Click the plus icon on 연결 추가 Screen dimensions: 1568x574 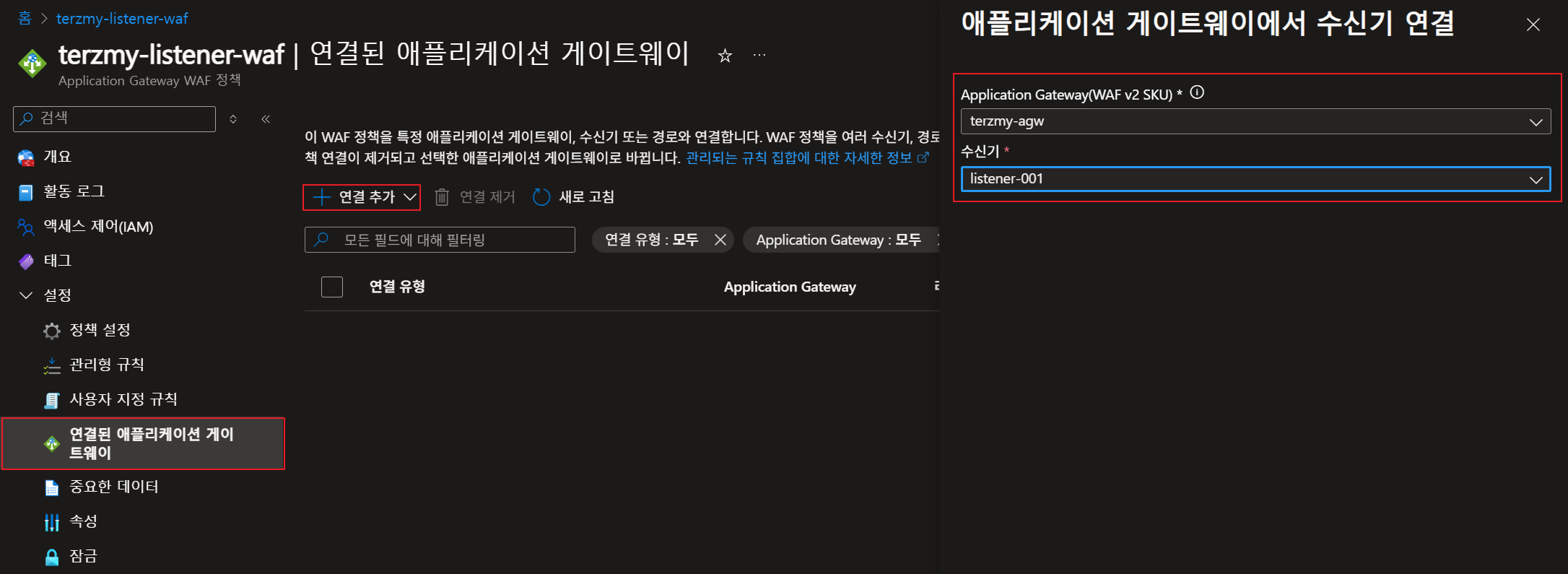pyautogui.click(x=321, y=197)
